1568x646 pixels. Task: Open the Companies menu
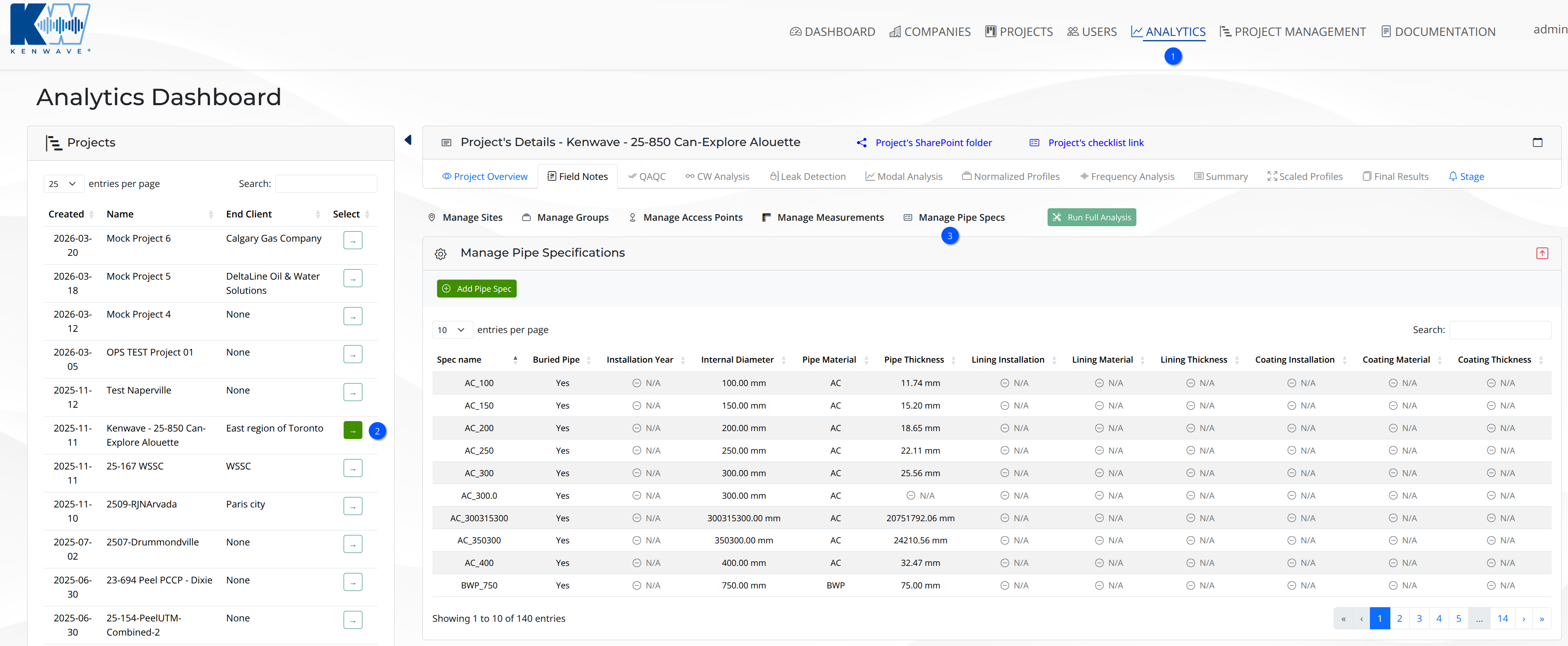point(930,32)
